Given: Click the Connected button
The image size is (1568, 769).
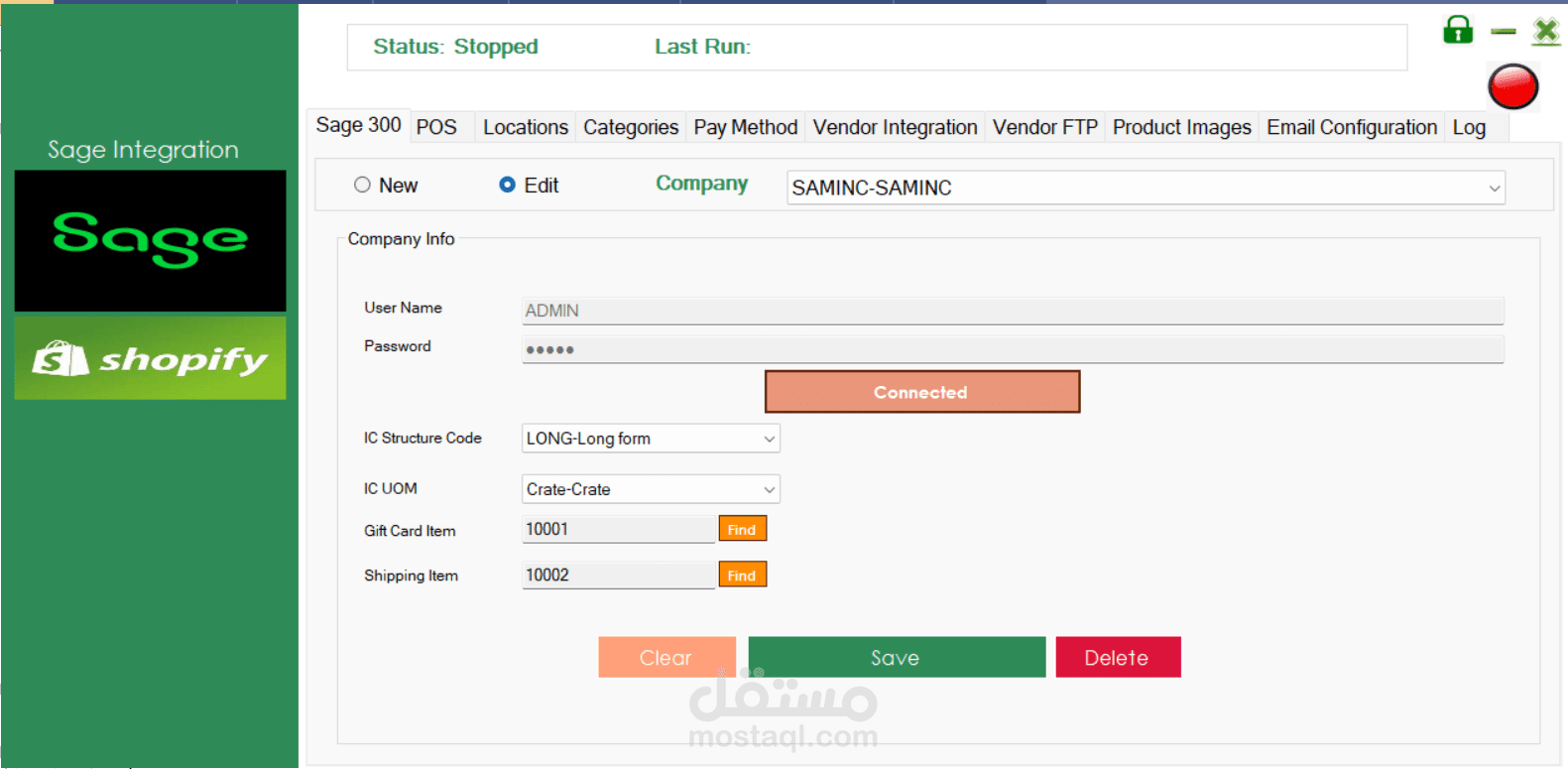Looking at the screenshot, I should [x=922, y=392].
